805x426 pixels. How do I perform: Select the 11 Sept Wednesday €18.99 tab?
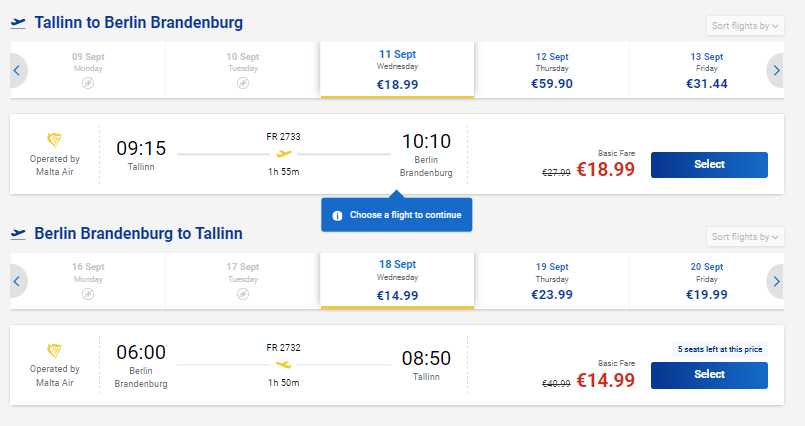pyautogui.click(x=397, y=70)
